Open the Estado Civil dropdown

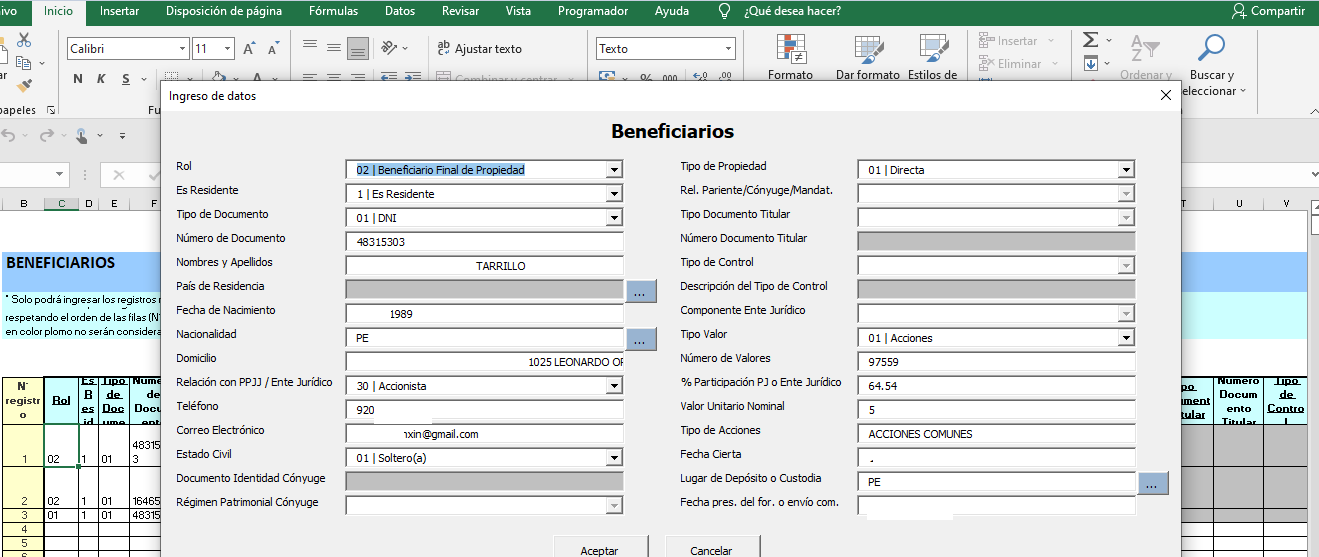[614, 458]
